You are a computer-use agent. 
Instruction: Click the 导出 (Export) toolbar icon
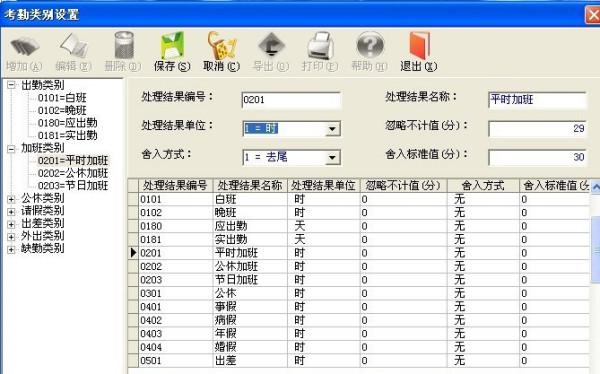point(271,45)
